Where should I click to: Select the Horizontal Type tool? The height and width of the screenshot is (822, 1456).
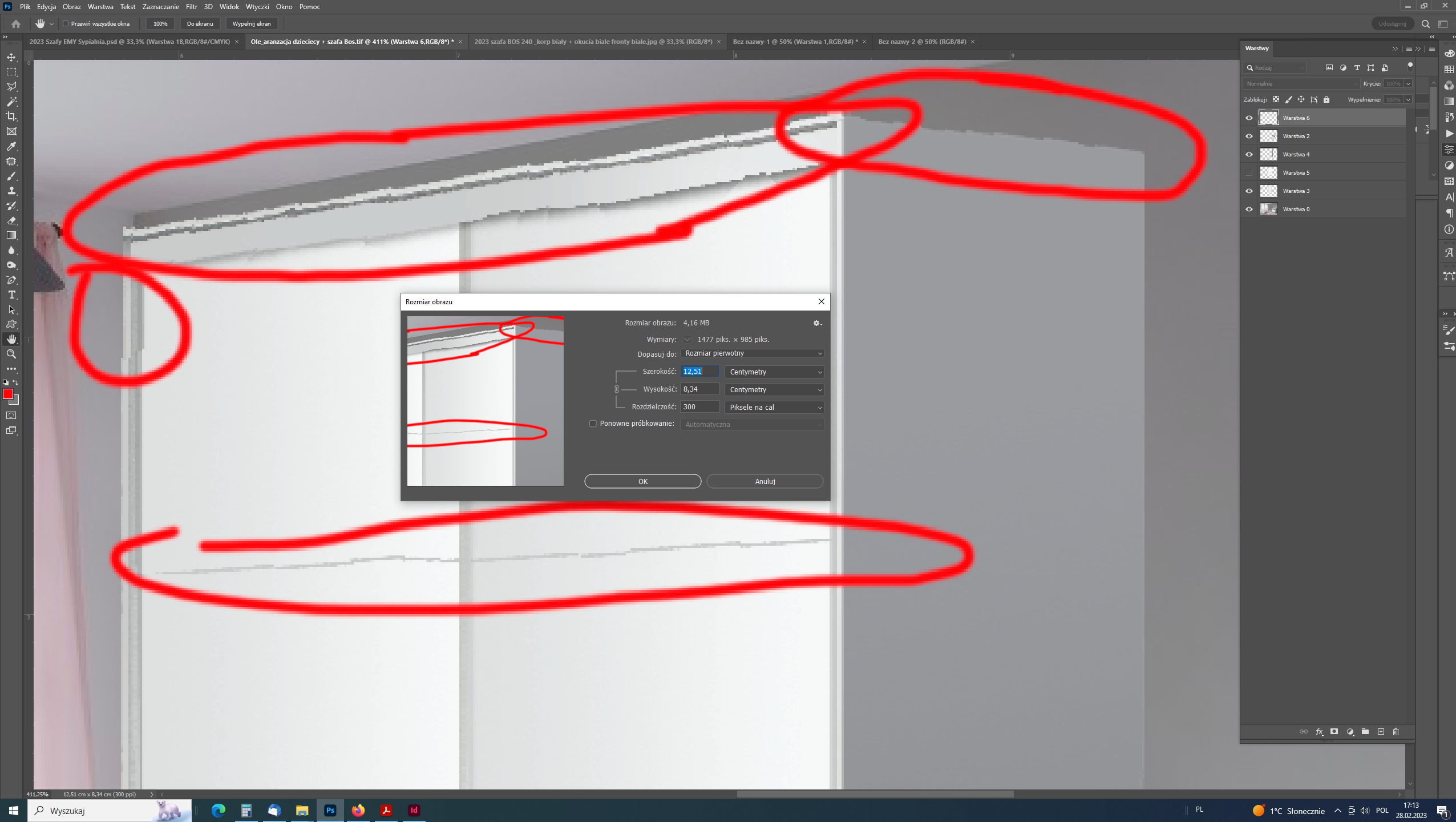pyautogui.click(x=11, y=295)
